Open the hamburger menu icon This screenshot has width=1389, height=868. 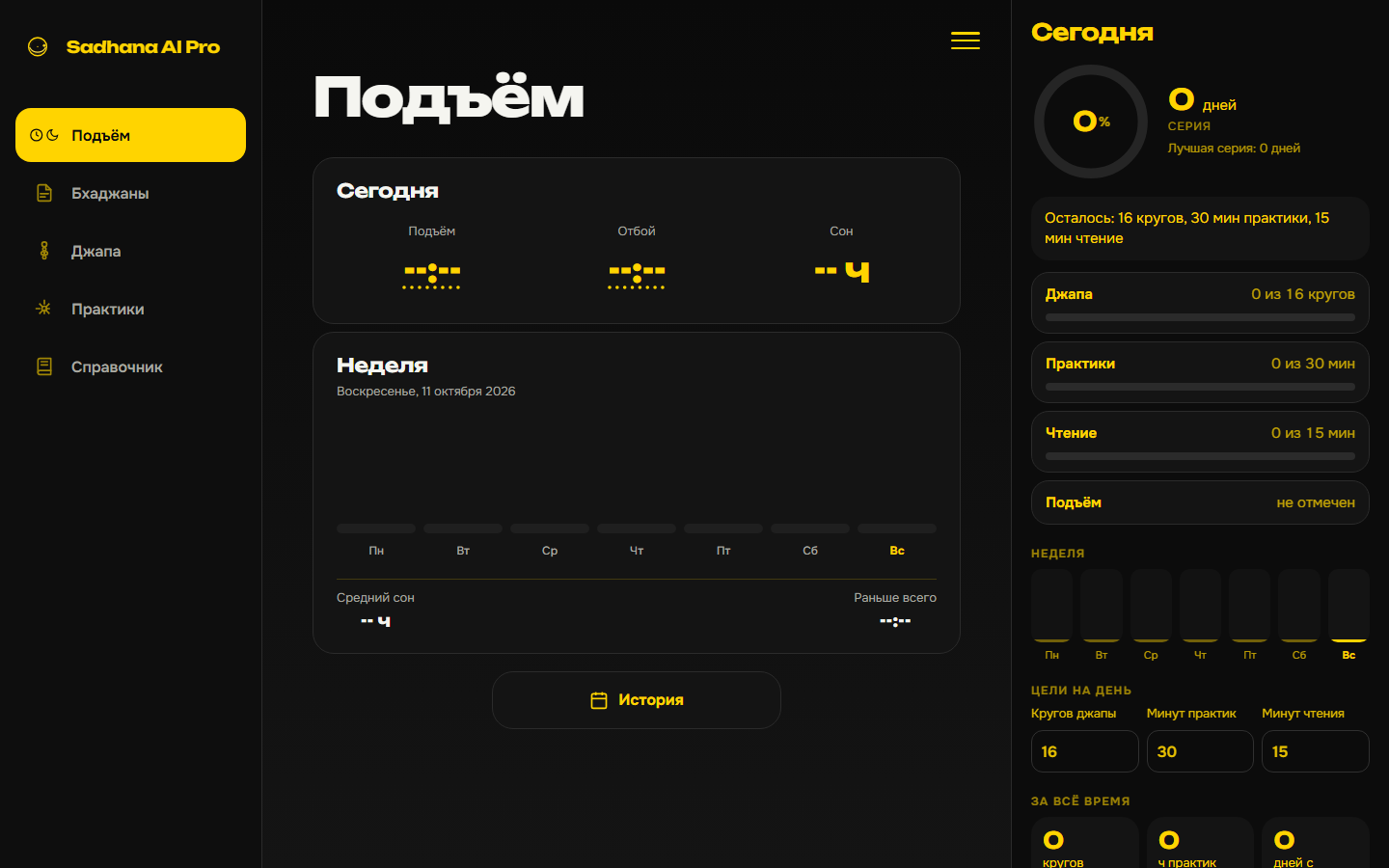966,41
